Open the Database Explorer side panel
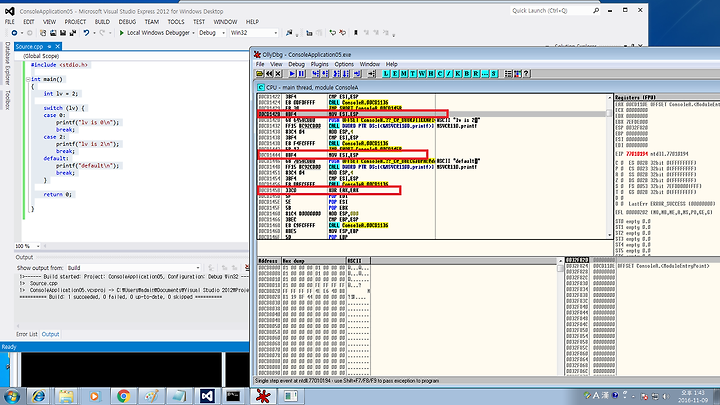 7,63
